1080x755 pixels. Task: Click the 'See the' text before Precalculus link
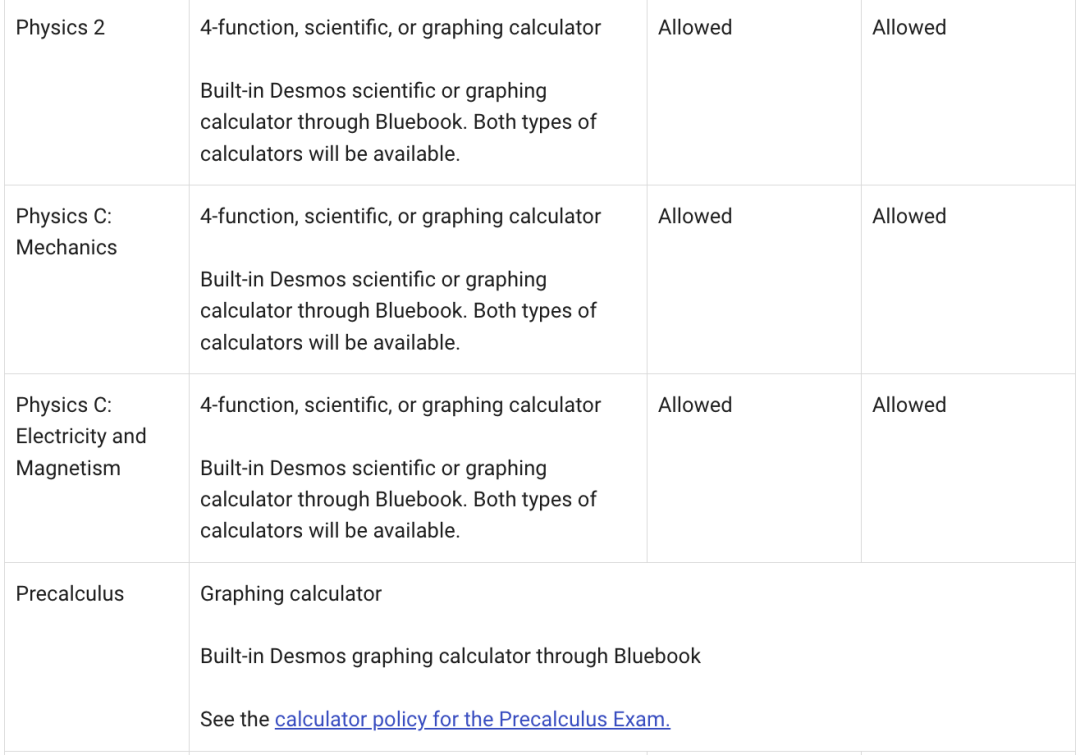[x=235, y=719]
